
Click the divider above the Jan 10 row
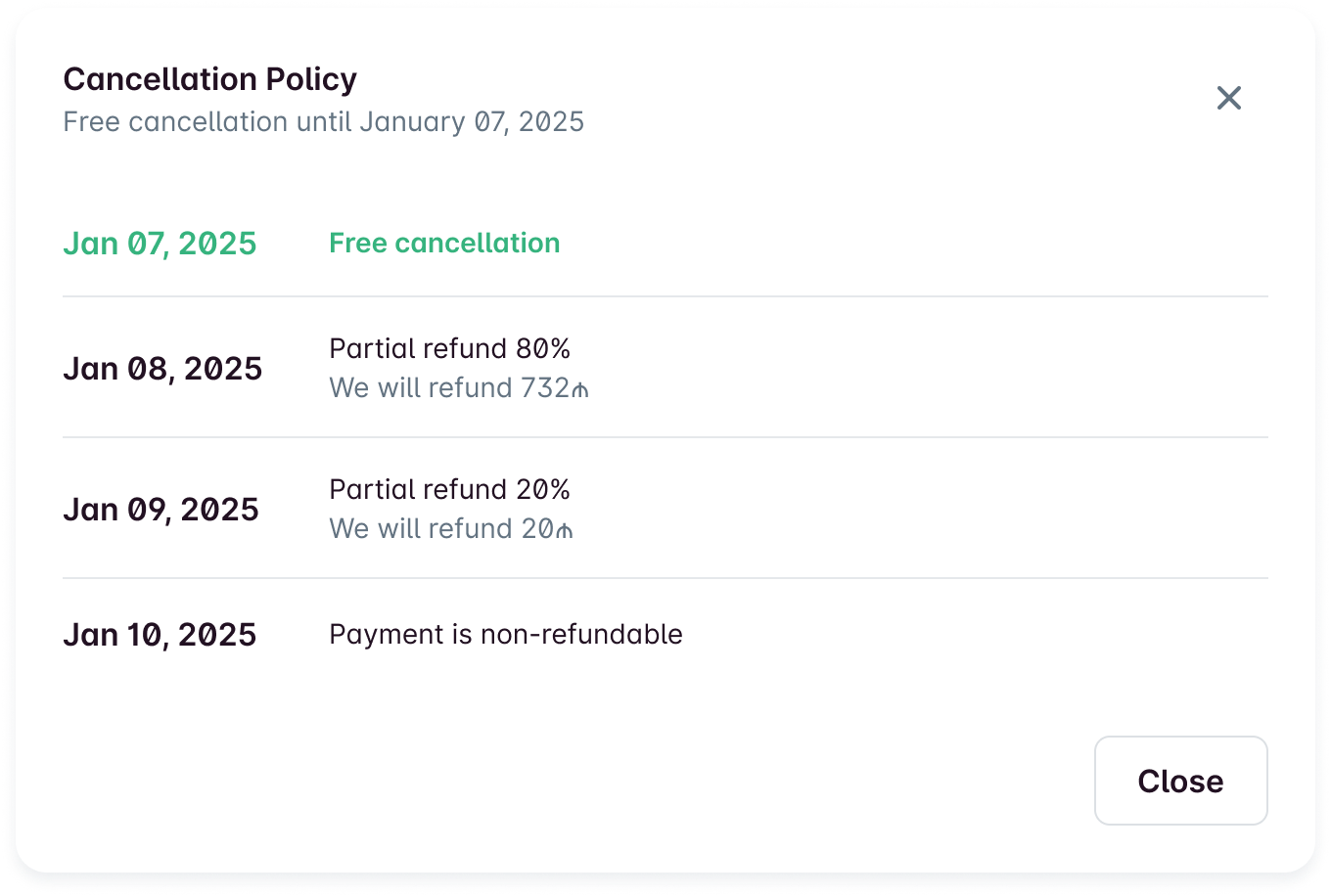(665, 578)
